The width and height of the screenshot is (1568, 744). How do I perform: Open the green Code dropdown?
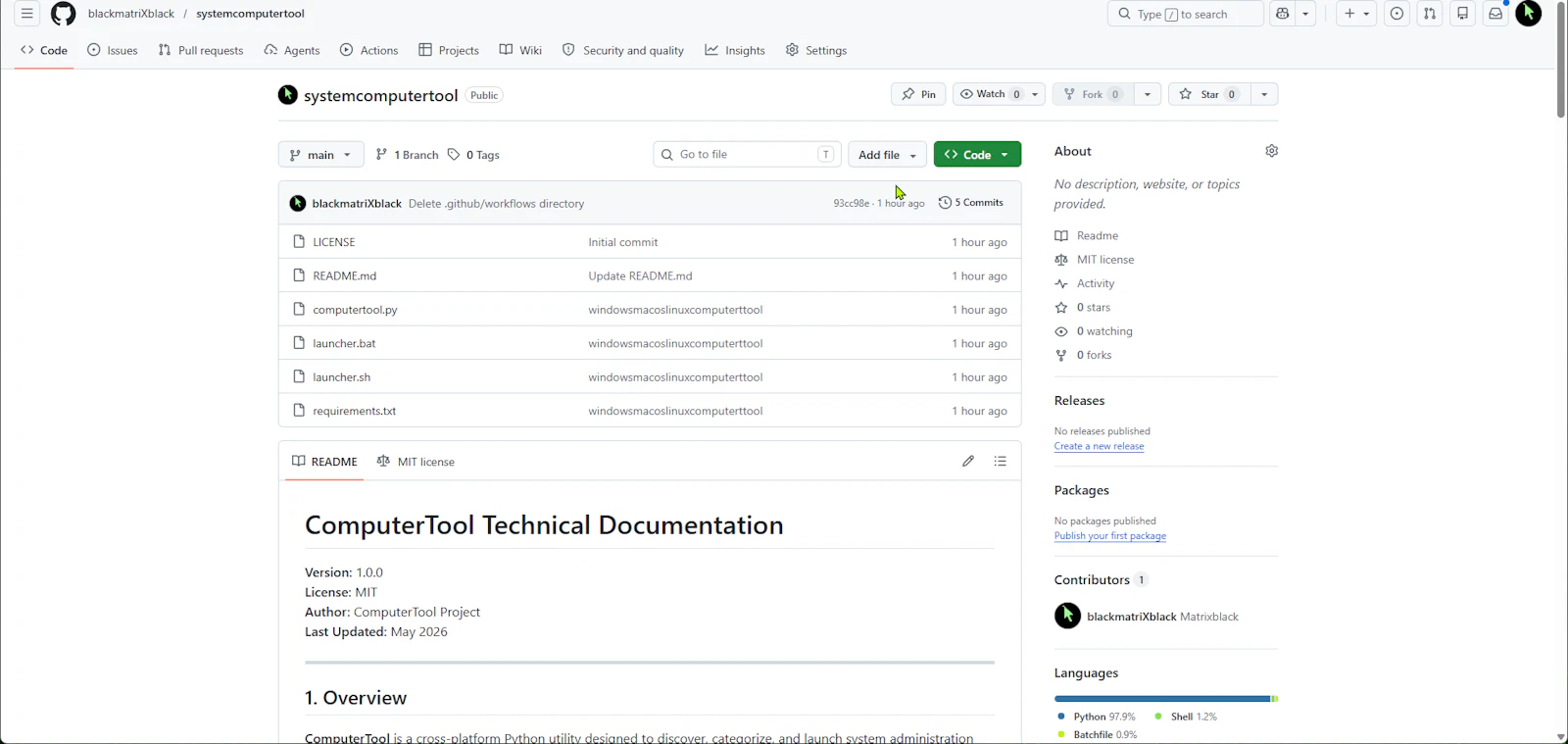[x=977, y=155]
